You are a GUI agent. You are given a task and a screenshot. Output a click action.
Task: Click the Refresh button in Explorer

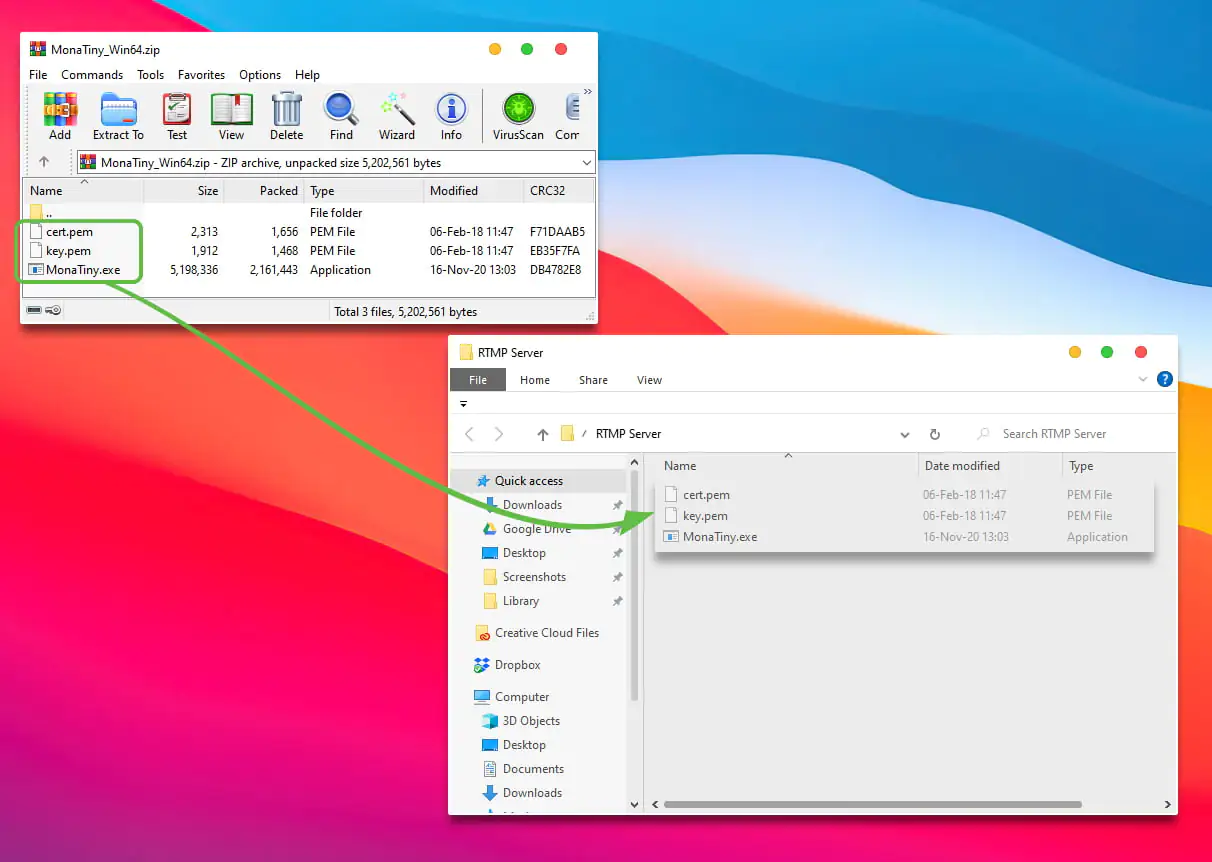click(935, 435)
